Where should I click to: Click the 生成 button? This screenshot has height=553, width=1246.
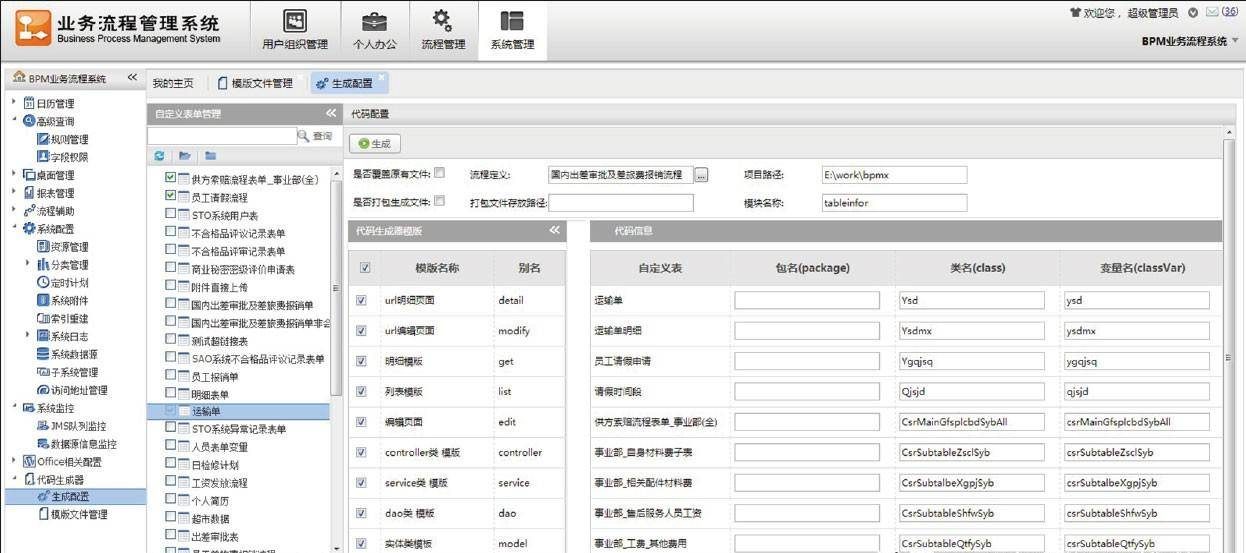(374, 144)
